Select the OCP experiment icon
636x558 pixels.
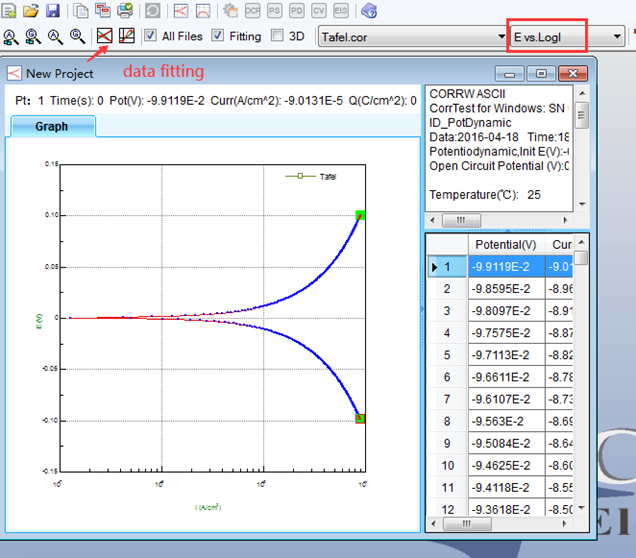(x=252, y=11)
